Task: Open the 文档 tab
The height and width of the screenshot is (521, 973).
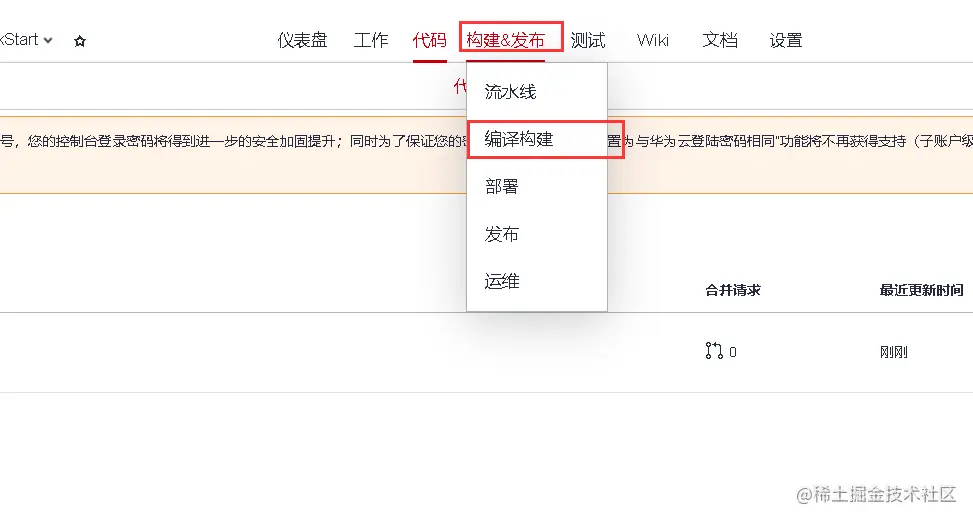Action: pyautogui.click(x=720, y=40)
